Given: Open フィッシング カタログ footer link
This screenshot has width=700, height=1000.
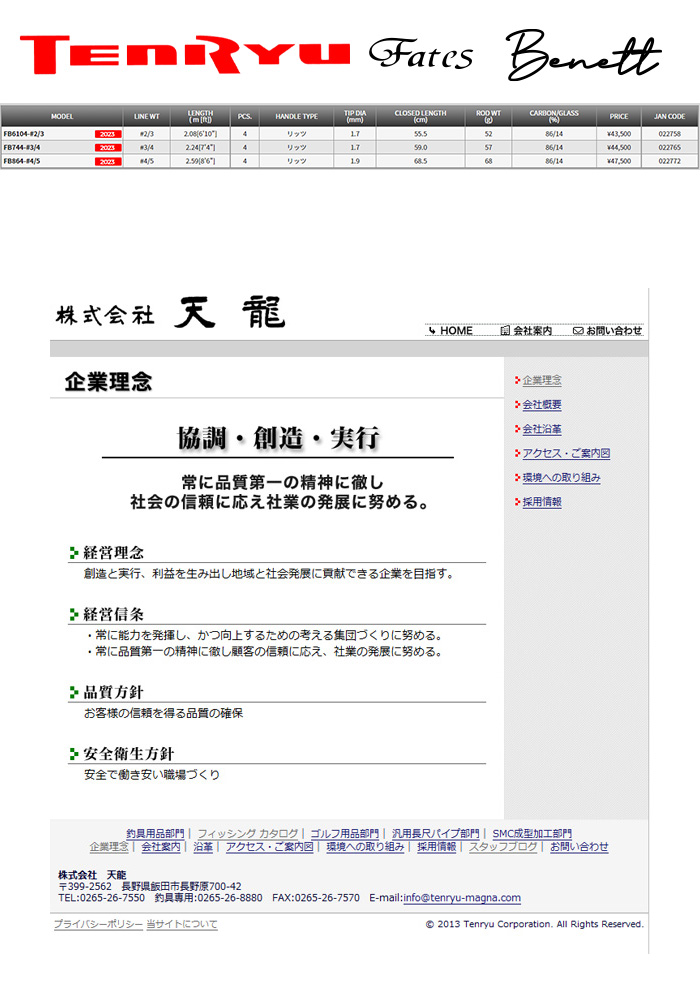Looking at the screenshot, I should coord(247,834).
